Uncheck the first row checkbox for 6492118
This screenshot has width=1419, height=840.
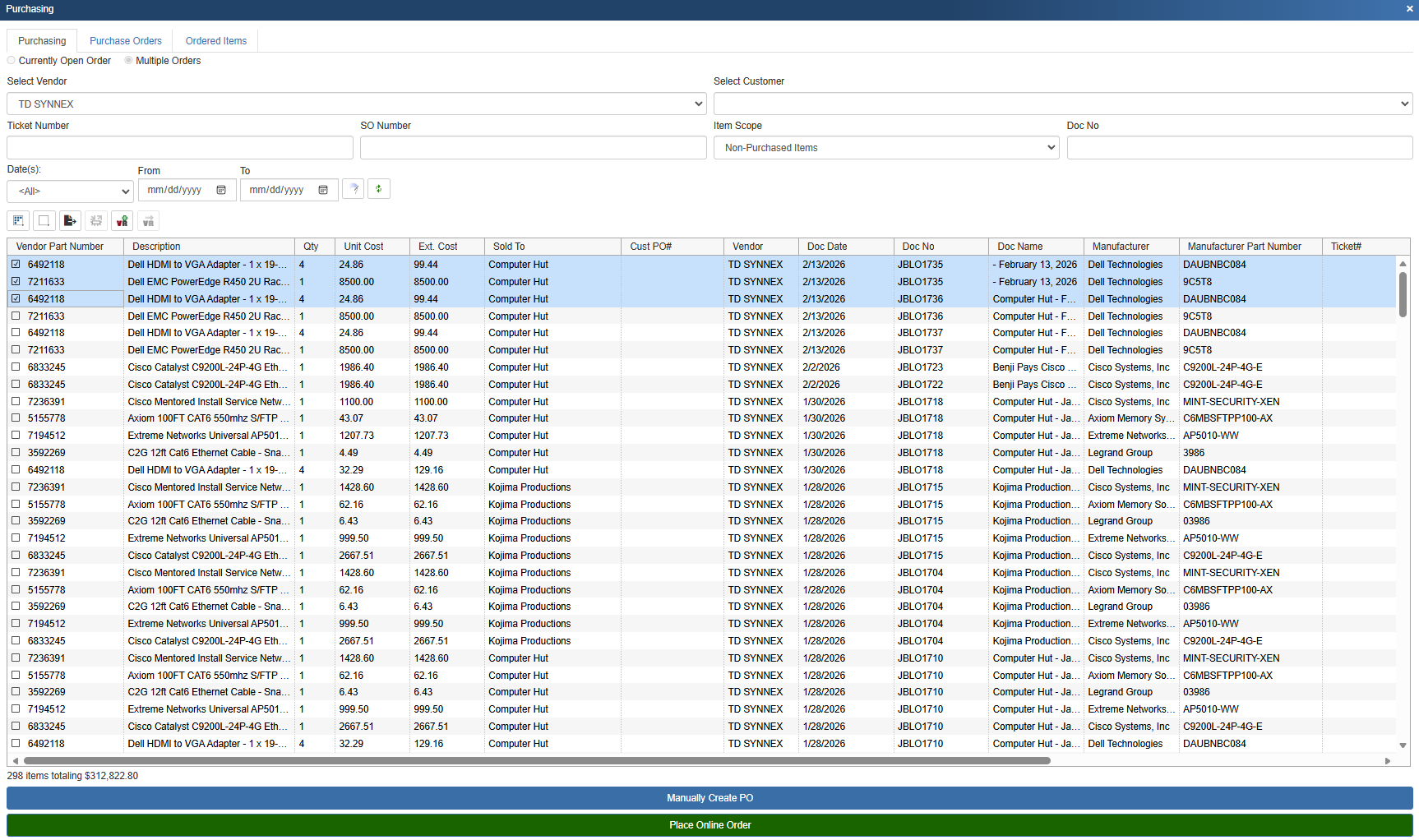tap(16, 265)
